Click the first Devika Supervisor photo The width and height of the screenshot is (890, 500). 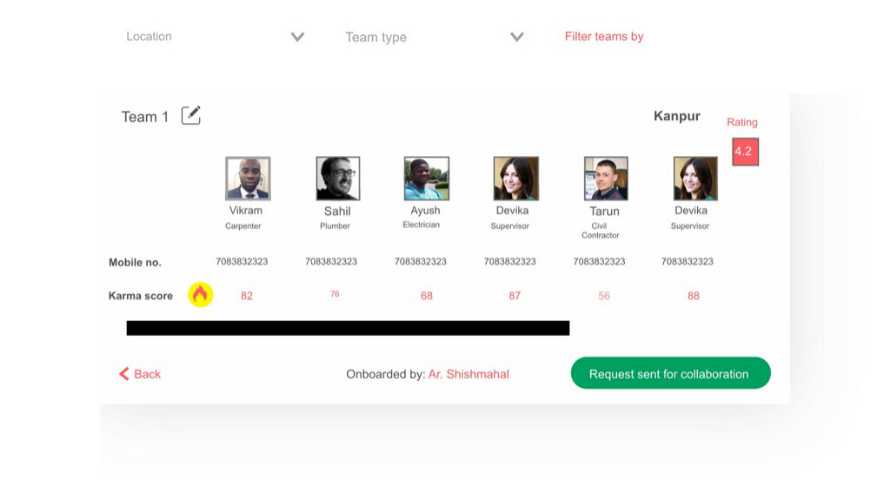tap(516, 179)
